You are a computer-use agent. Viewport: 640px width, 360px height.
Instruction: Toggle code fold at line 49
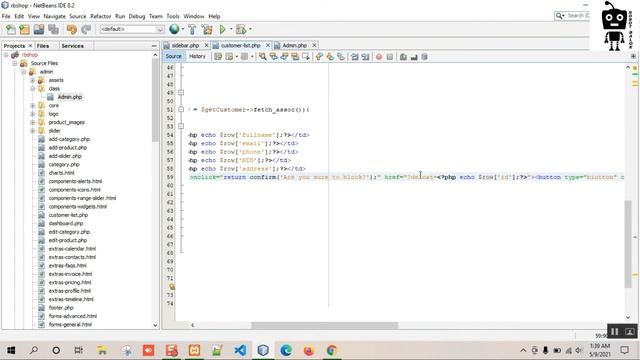point(181,93)
